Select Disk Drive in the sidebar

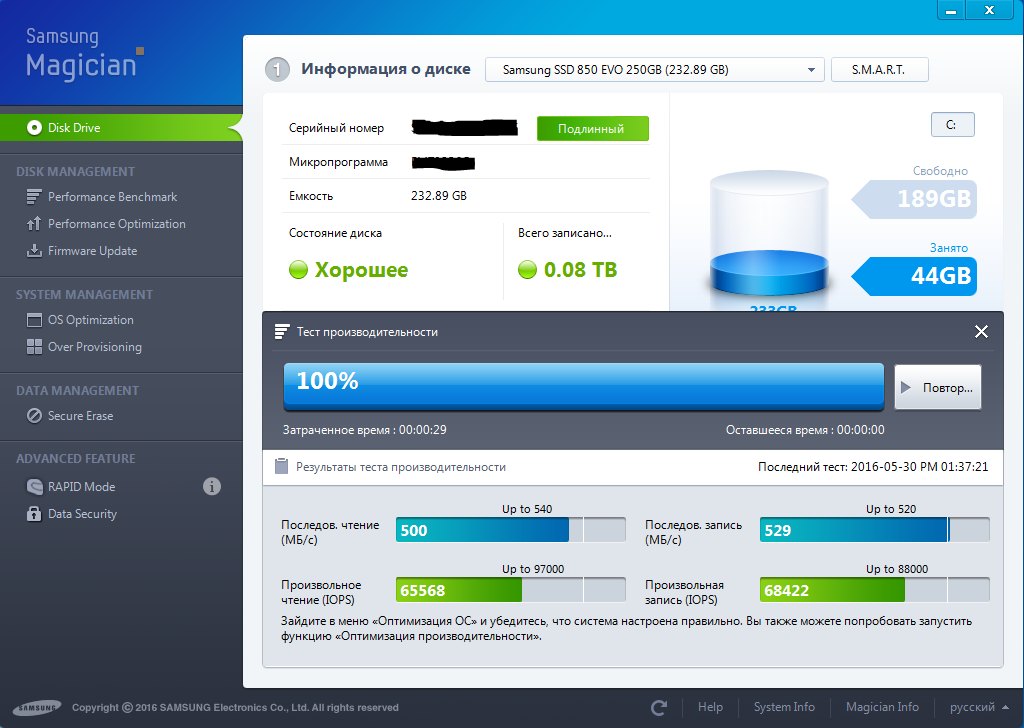pos(121,127)
